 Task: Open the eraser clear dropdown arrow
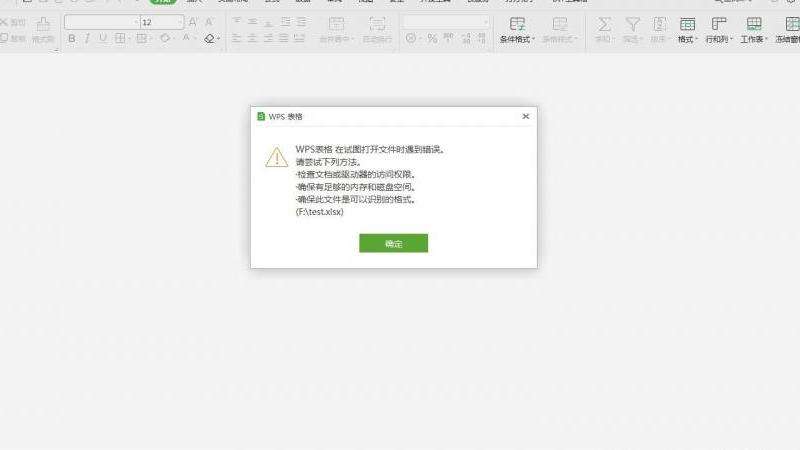point(218,38)
